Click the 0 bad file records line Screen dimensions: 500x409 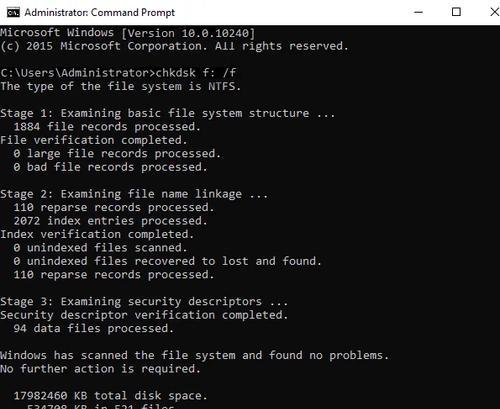pos(110,167)
